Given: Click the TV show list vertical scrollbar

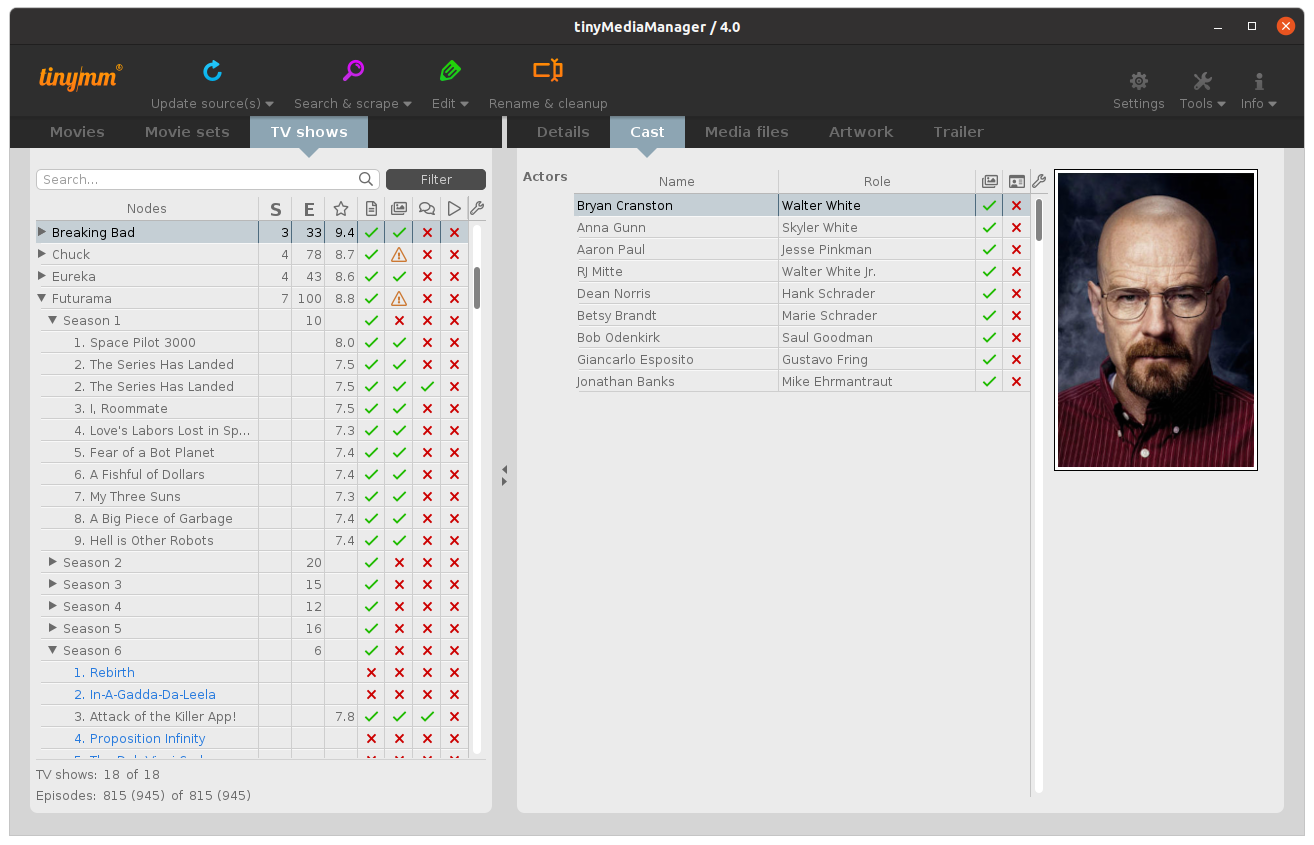Looking at the screenshot, I should coord(477,288).
